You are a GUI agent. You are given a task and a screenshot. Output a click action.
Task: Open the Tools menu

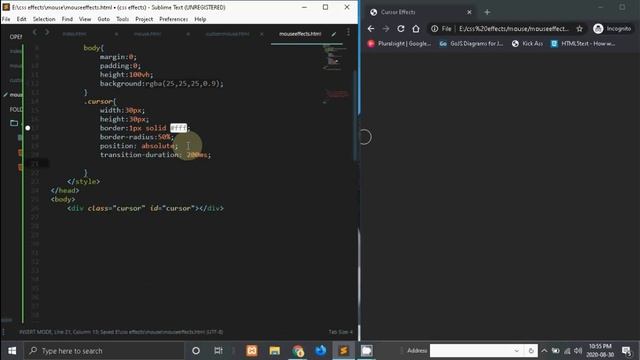click(x=122, y=19)
